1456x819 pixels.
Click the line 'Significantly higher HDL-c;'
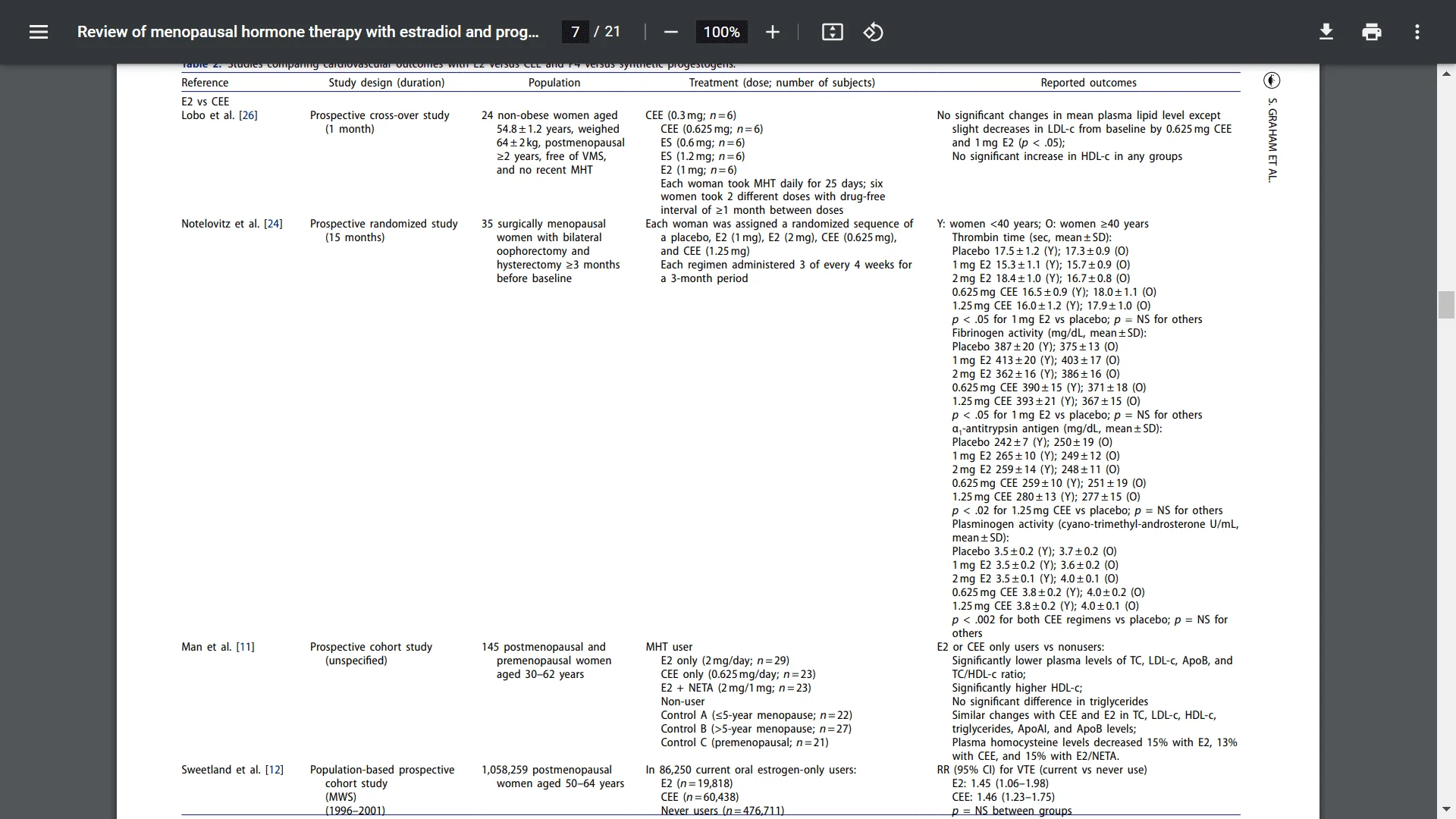pos(1017,688)
